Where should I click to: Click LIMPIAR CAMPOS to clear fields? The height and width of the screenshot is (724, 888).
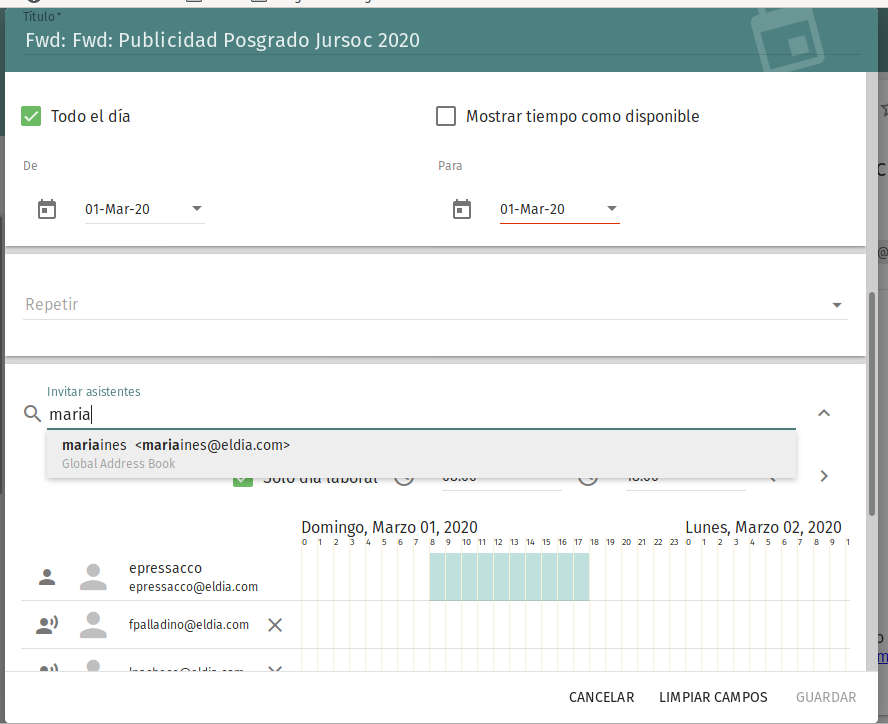click(713, 697)
